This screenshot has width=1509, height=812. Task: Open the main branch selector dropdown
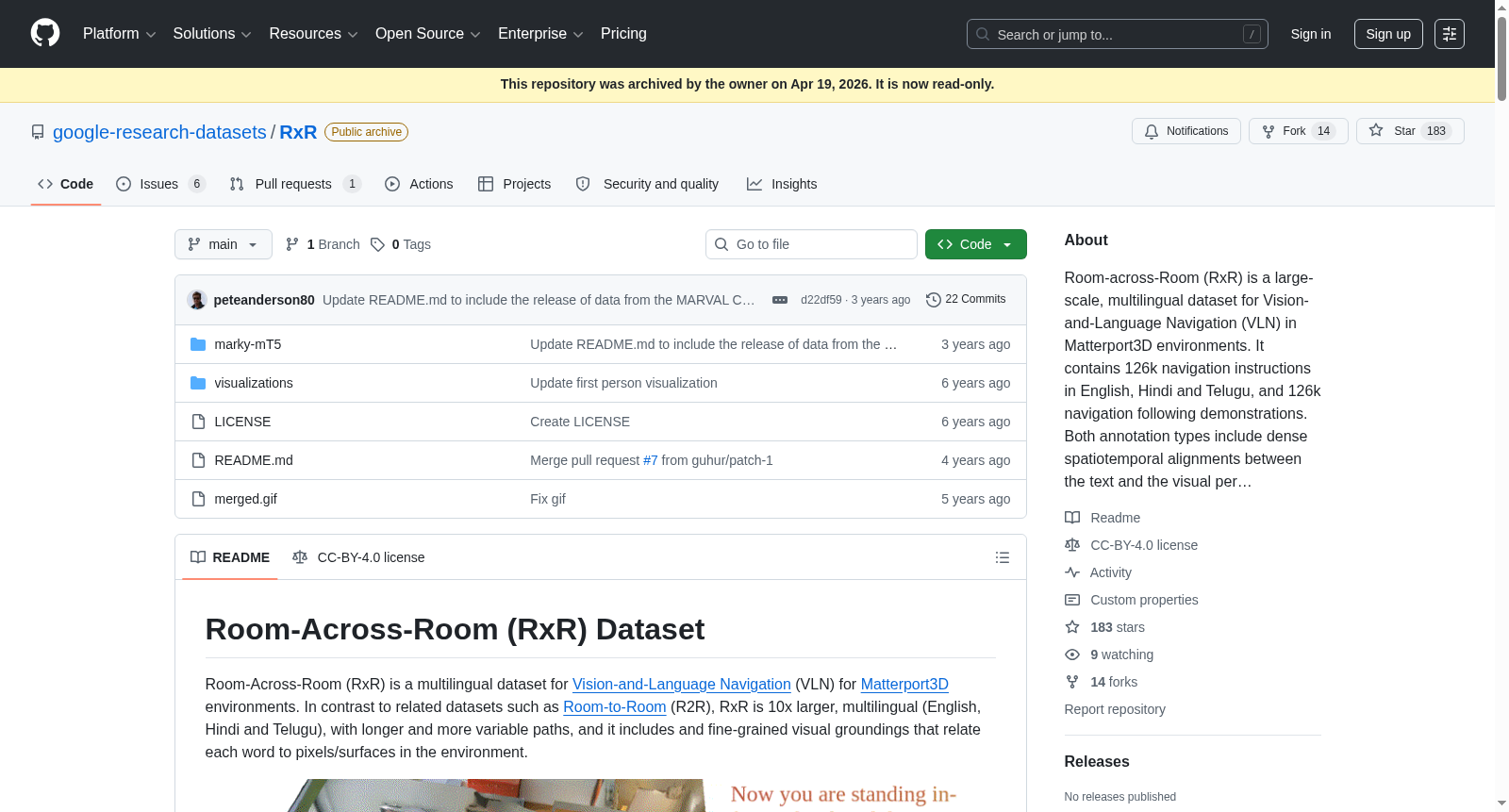click(224, 244)
